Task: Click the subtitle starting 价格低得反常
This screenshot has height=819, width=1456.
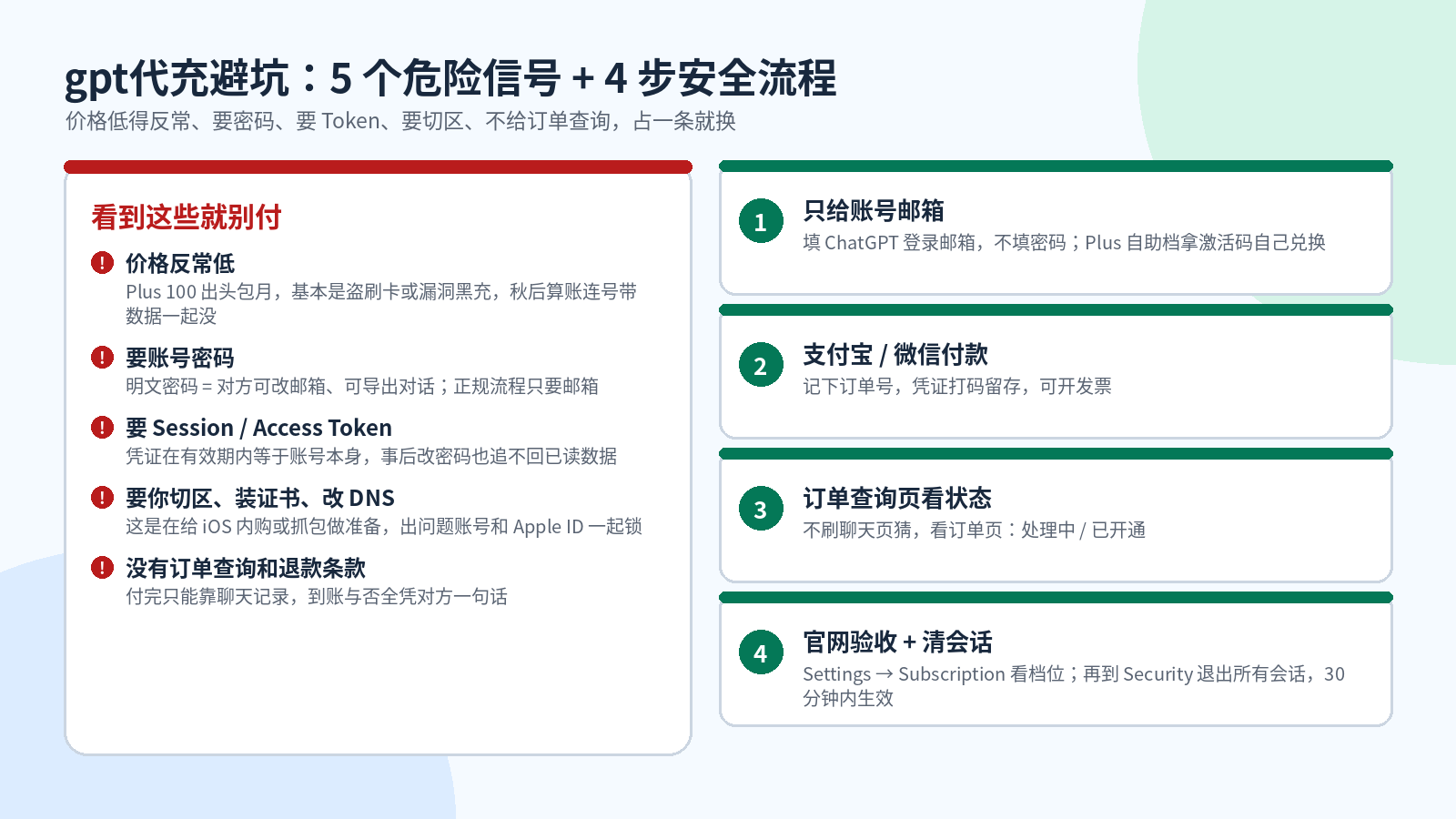Action: coord(400,121)
